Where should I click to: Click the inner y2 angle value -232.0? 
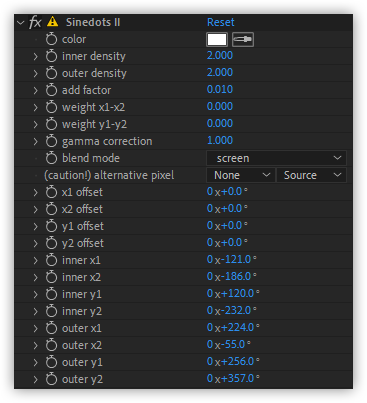coord(236,310)
